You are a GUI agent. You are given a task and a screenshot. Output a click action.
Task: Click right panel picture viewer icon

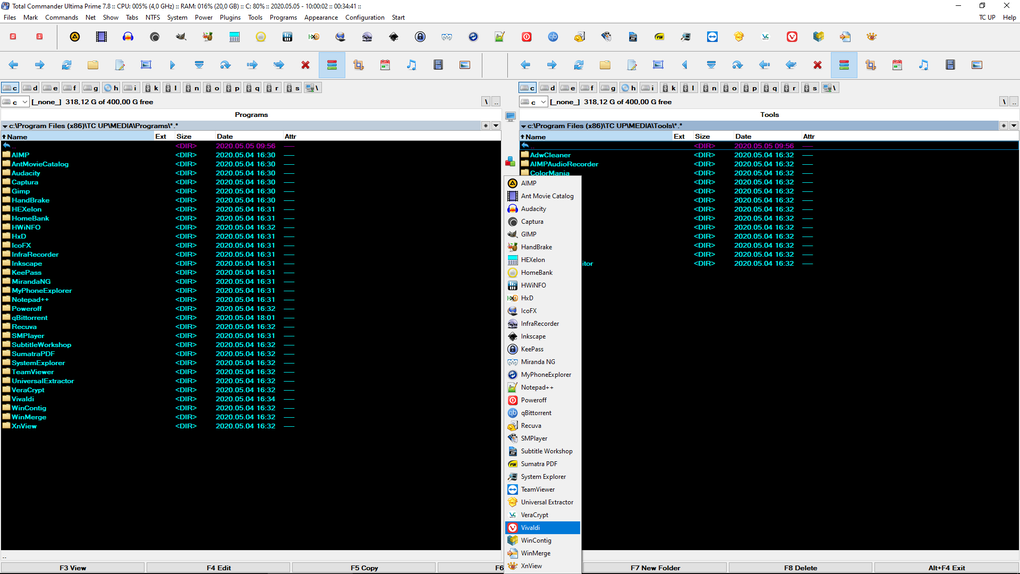click(x=976, y=65)
